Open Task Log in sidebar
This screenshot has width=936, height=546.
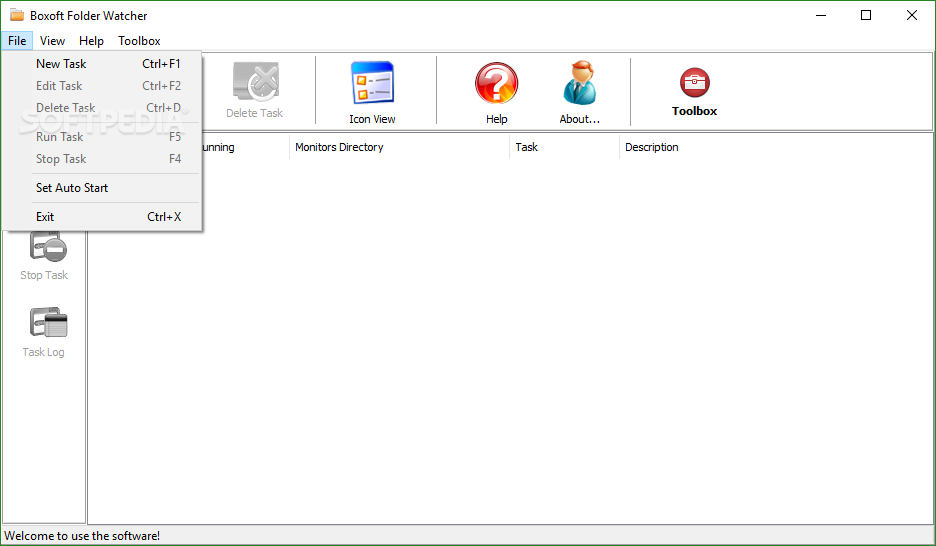point(44,332)
